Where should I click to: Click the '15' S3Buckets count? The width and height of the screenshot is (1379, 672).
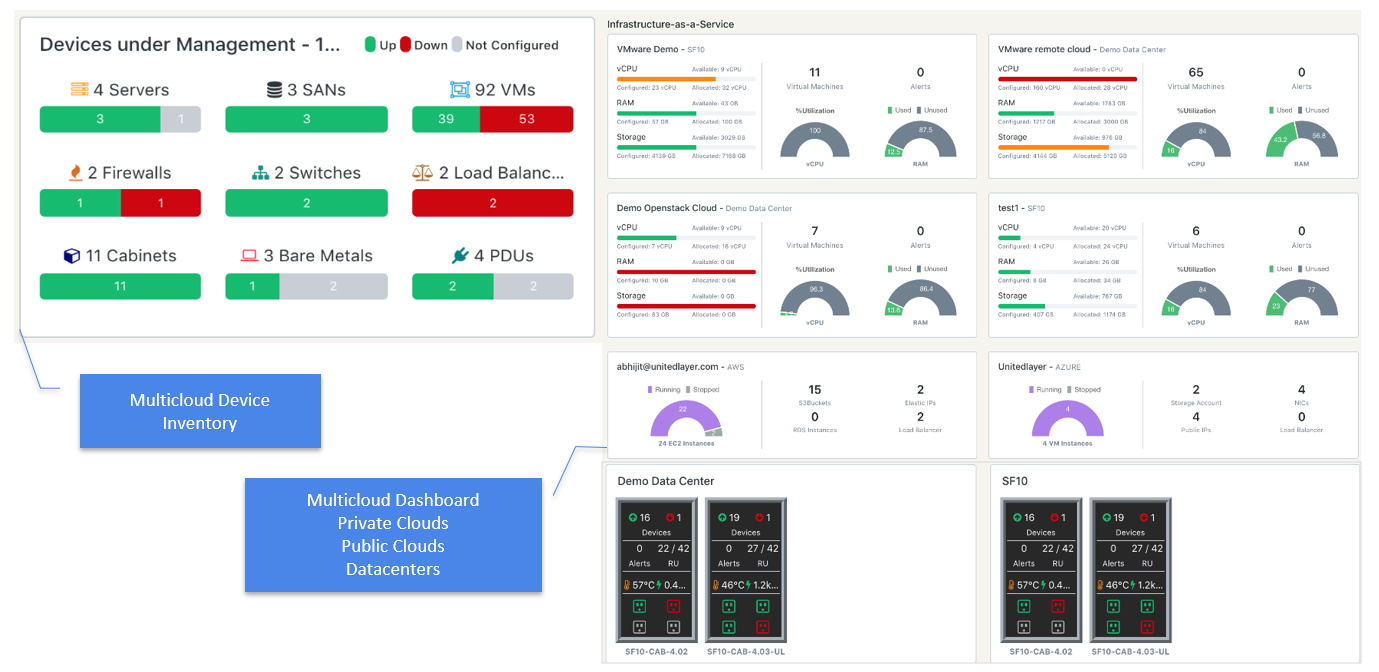[x=815, y=390]
